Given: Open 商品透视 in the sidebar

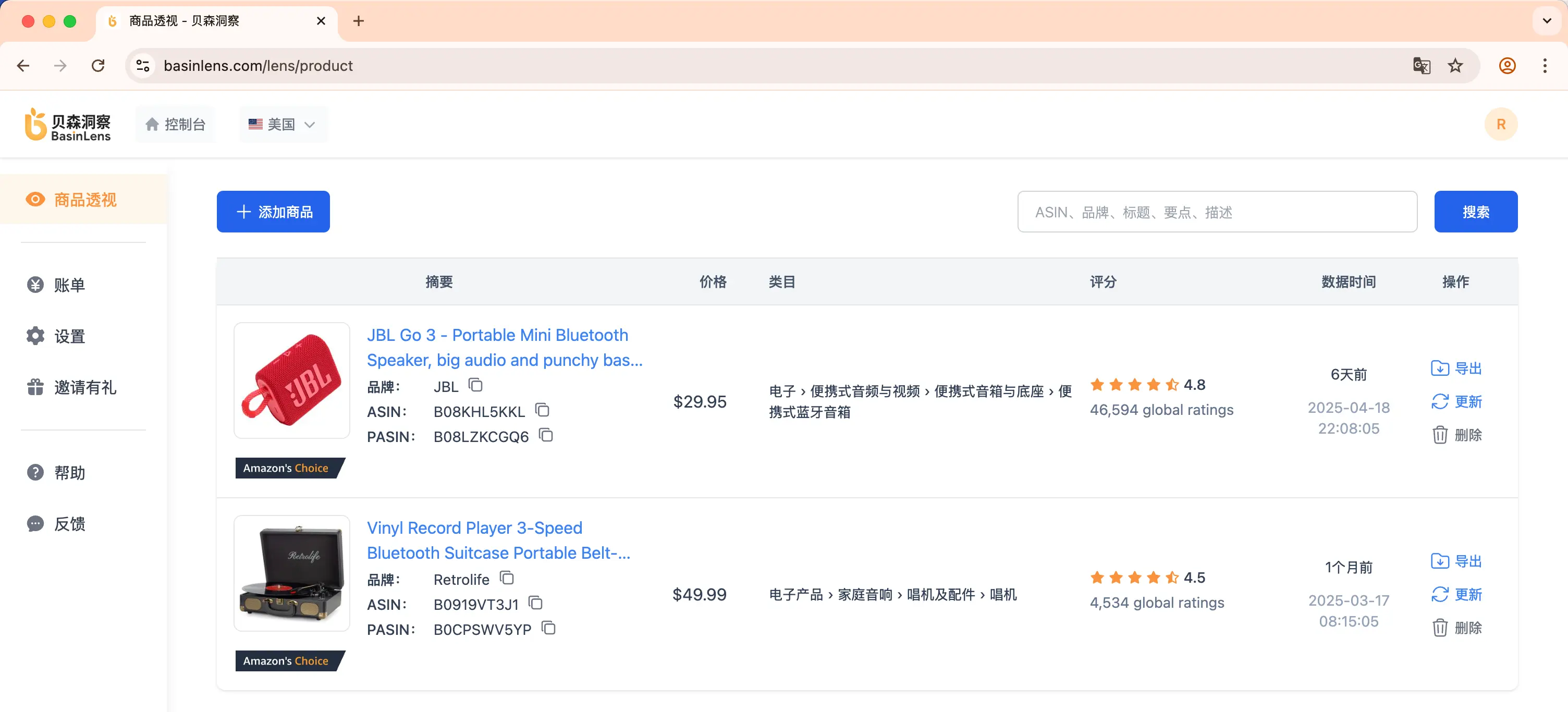Looking at the screenshot, I should tap(84, 200).
